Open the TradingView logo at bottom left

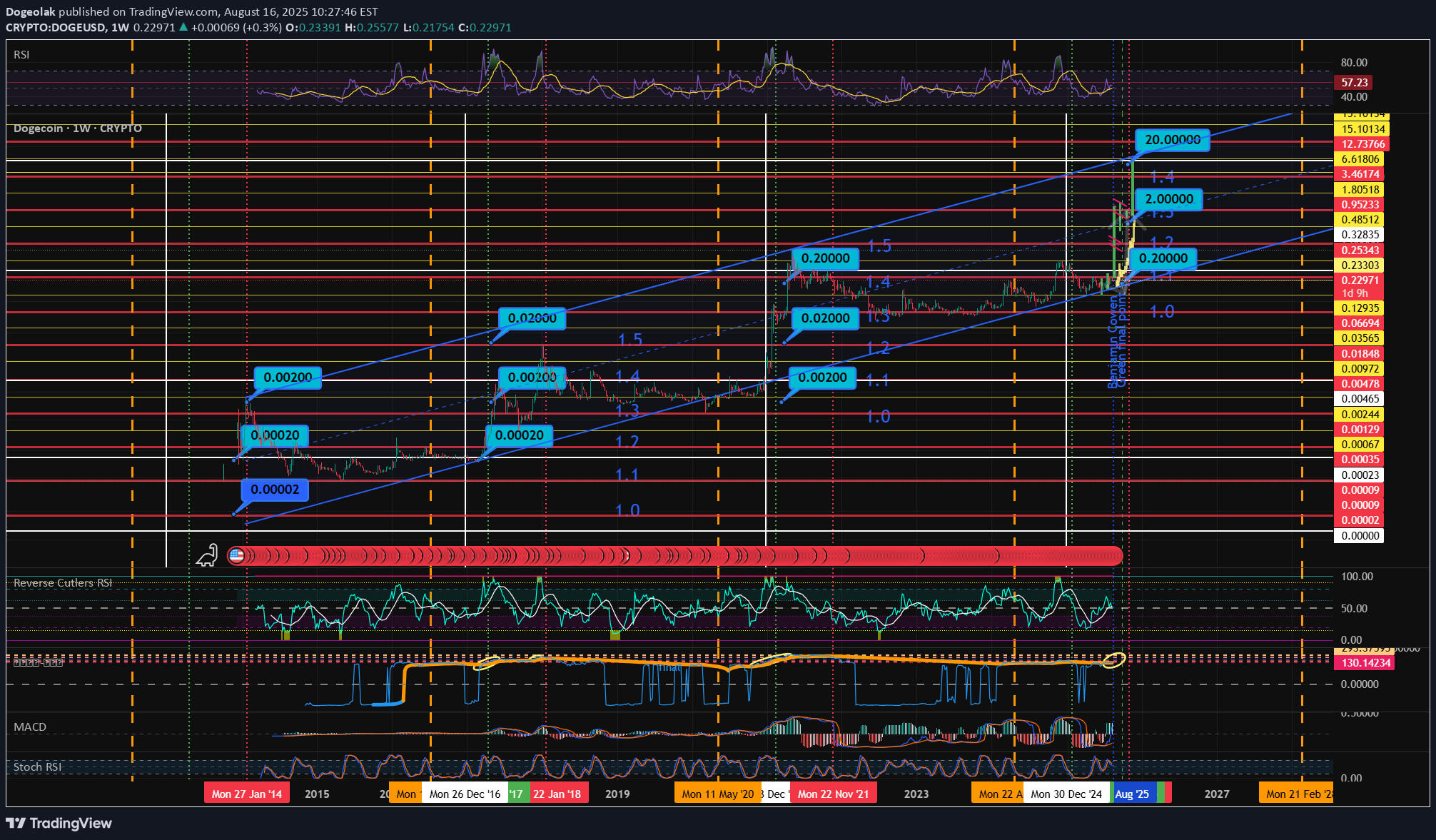[x=59, y=823]
